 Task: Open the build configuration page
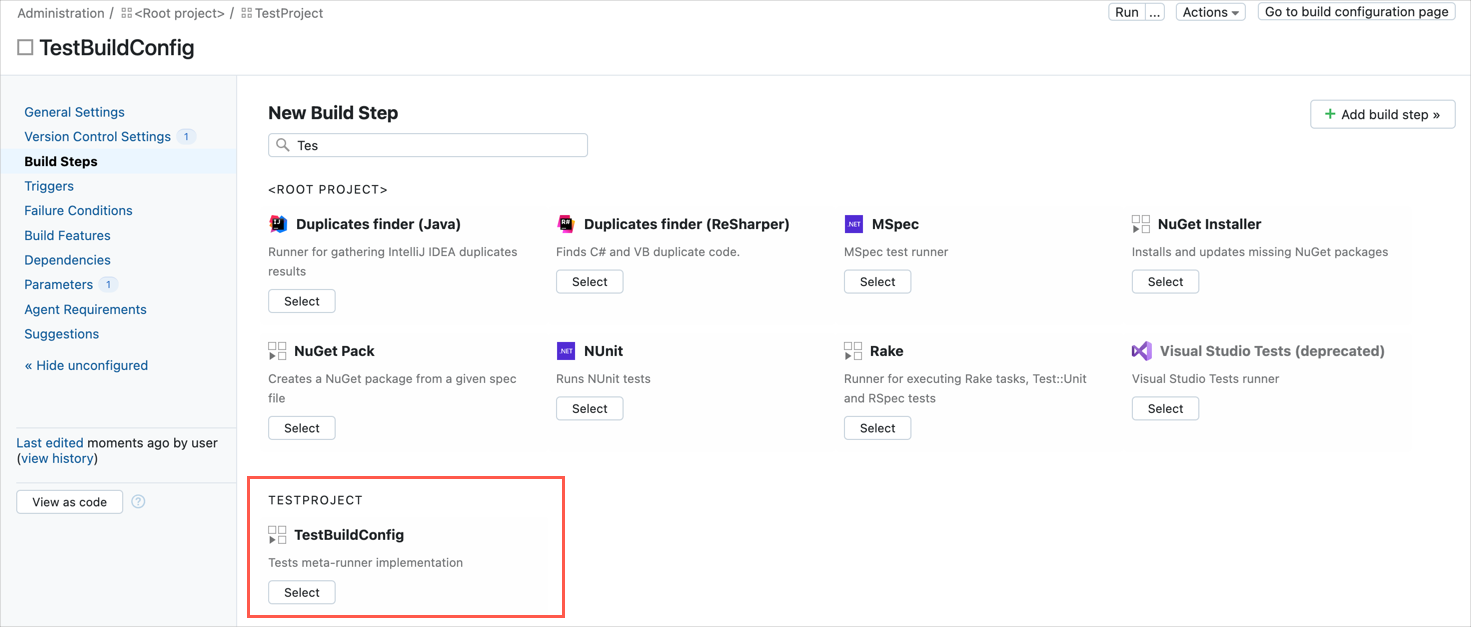(x=1356, y=11)
